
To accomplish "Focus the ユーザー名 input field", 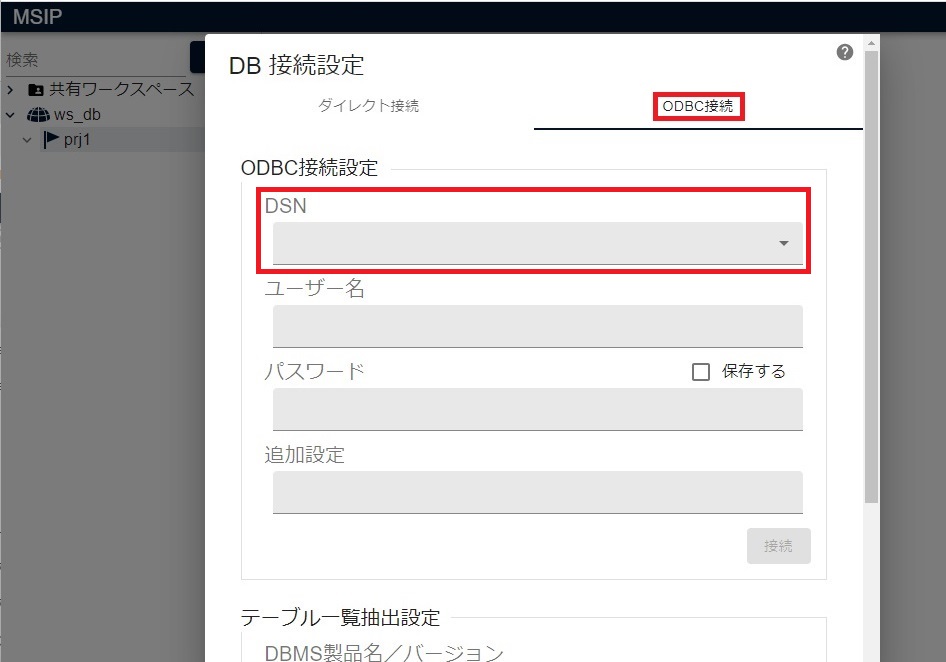I will point(538,326).
